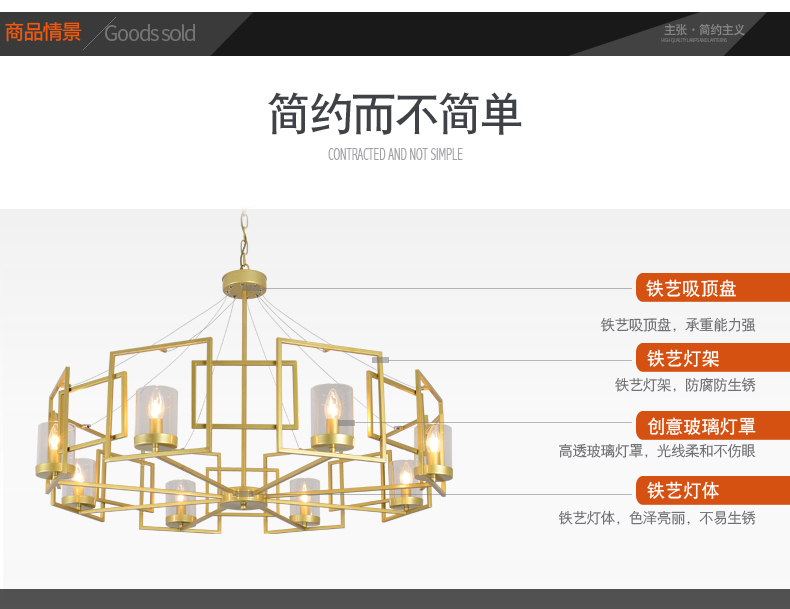Click the 商品情景 header title
790x609 pixels.
coord(43,32)
